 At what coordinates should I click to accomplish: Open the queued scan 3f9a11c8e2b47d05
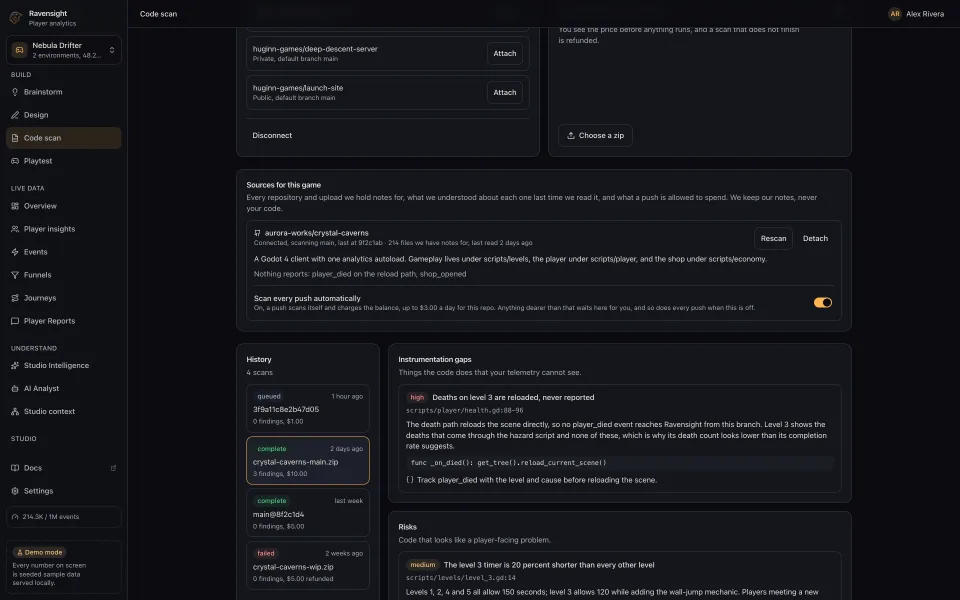307,409
